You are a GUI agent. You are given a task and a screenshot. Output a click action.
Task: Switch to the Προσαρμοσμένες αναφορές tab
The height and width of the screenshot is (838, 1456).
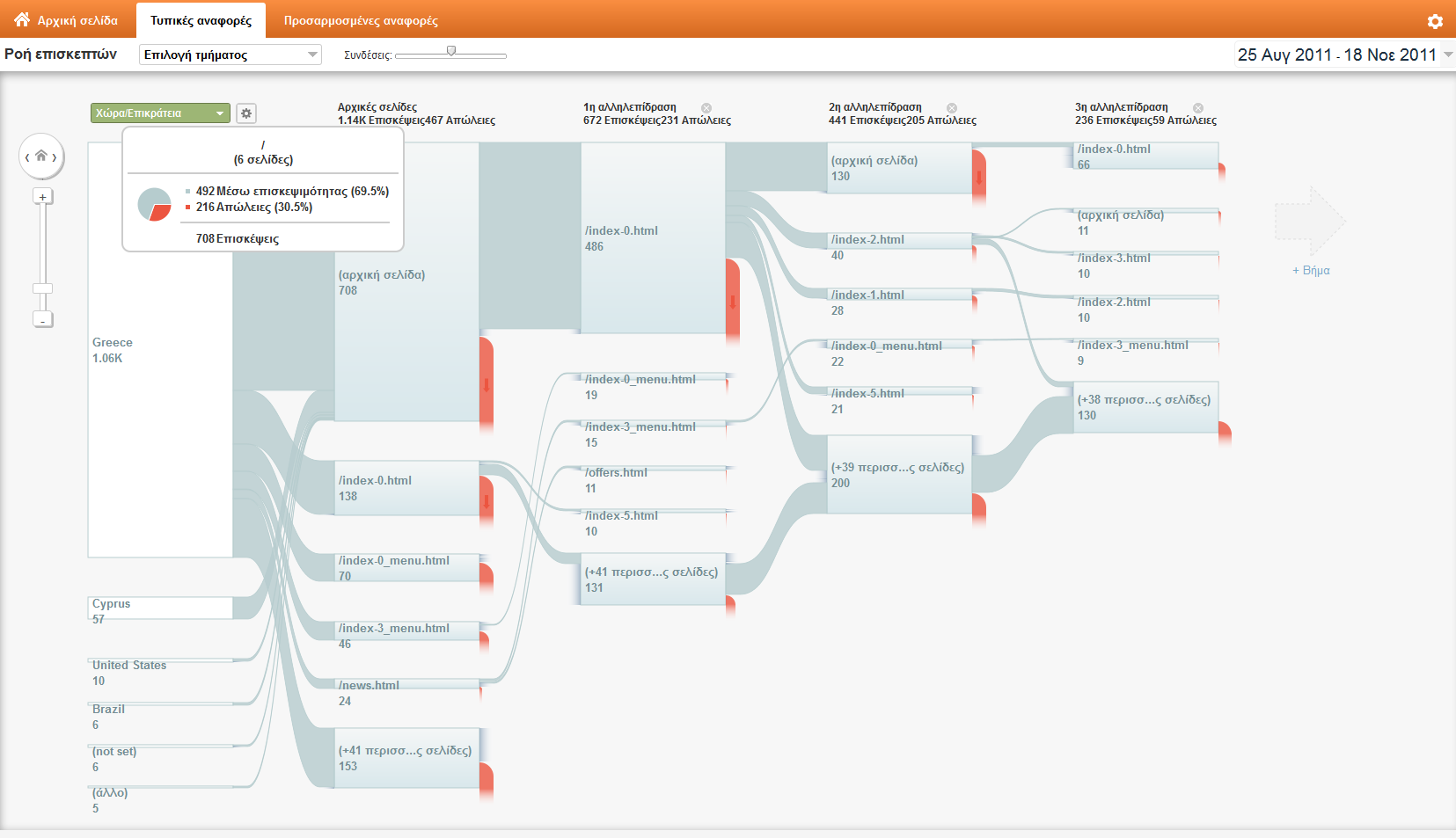(361, 20)
